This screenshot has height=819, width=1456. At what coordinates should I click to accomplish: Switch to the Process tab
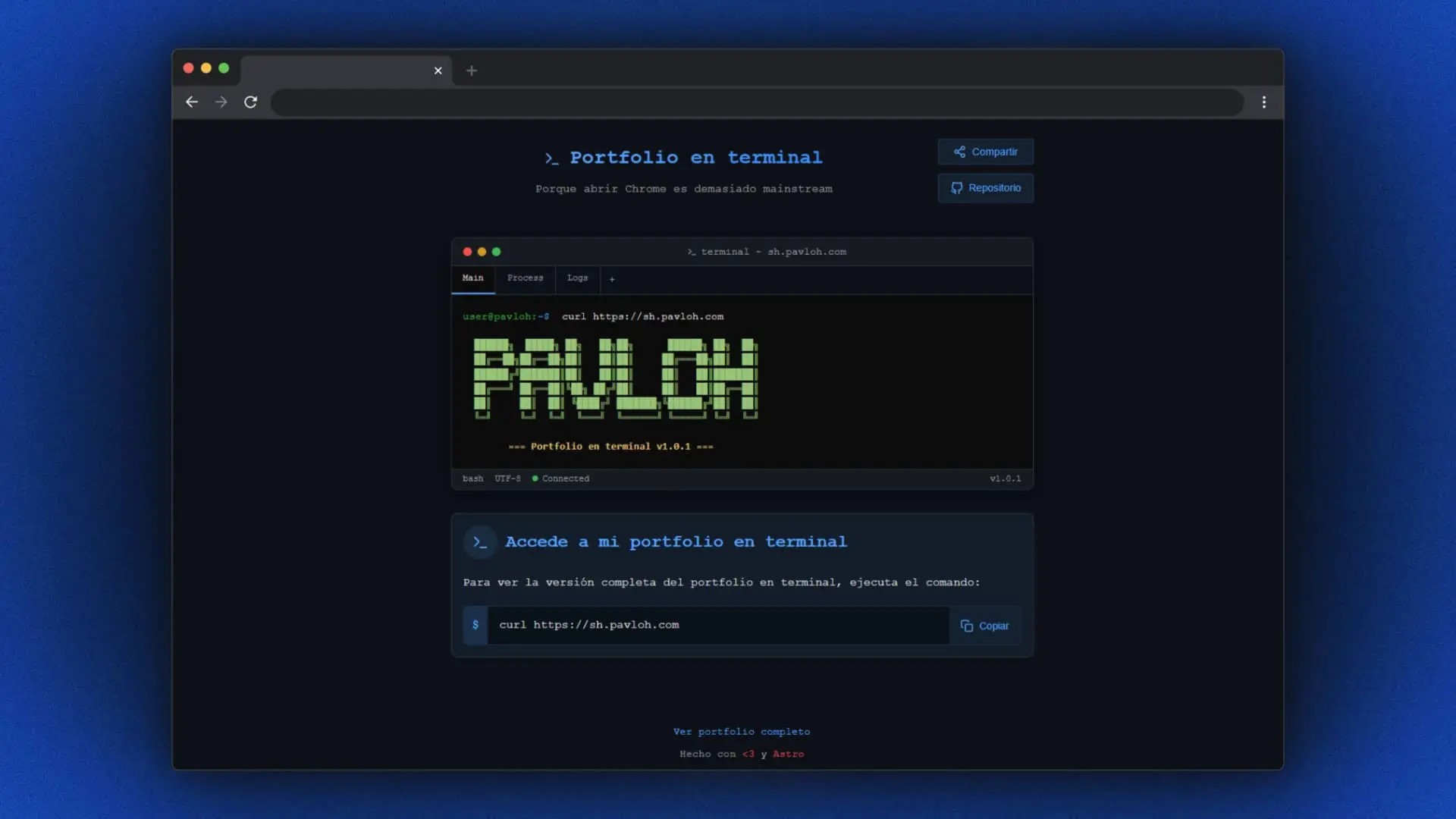tap(525, 278)
